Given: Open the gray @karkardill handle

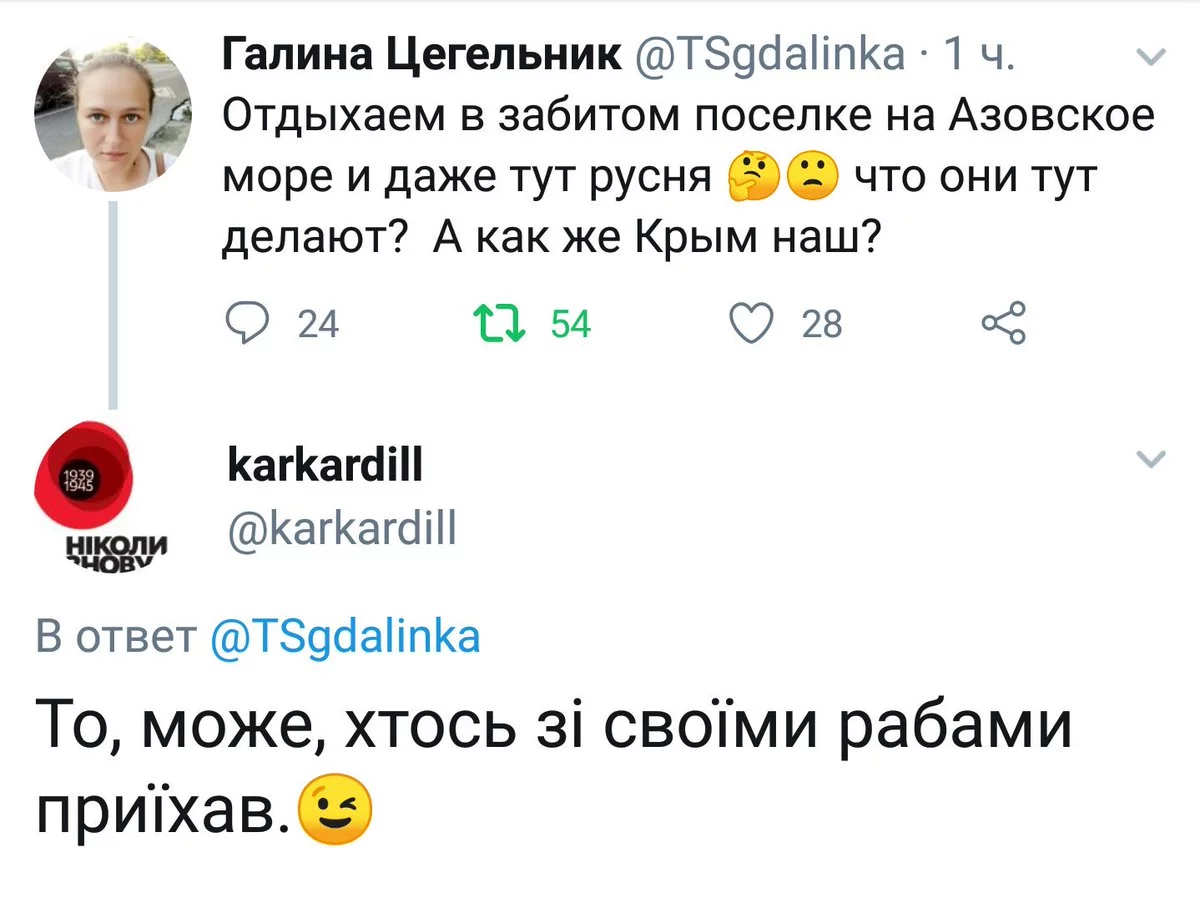Looking at the screenshot, I should [342, 527].
